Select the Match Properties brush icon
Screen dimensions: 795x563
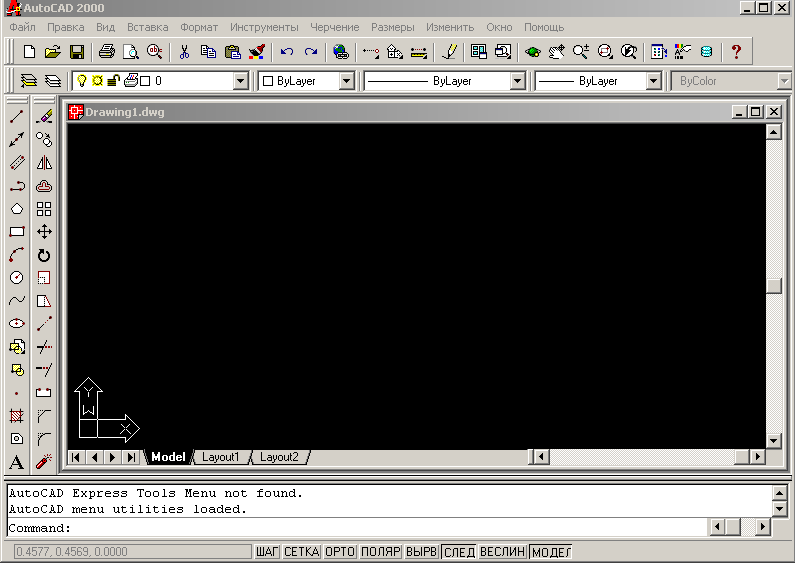point(257,52)
